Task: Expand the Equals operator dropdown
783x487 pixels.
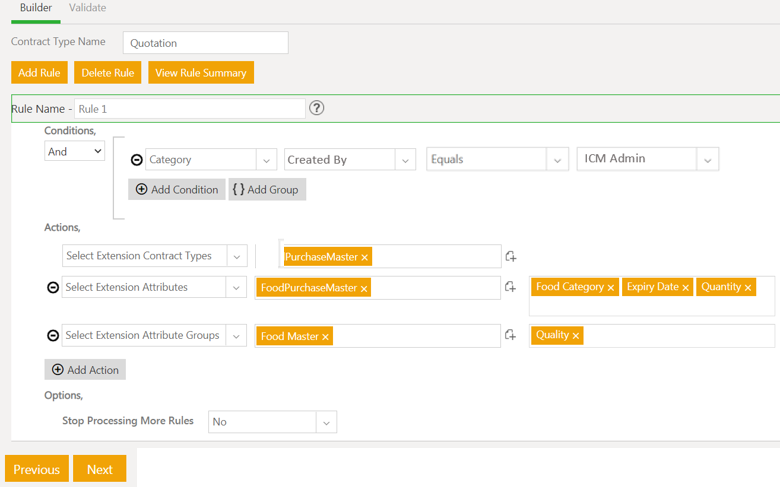Action: pyautogui.click(x=557, y=160)
